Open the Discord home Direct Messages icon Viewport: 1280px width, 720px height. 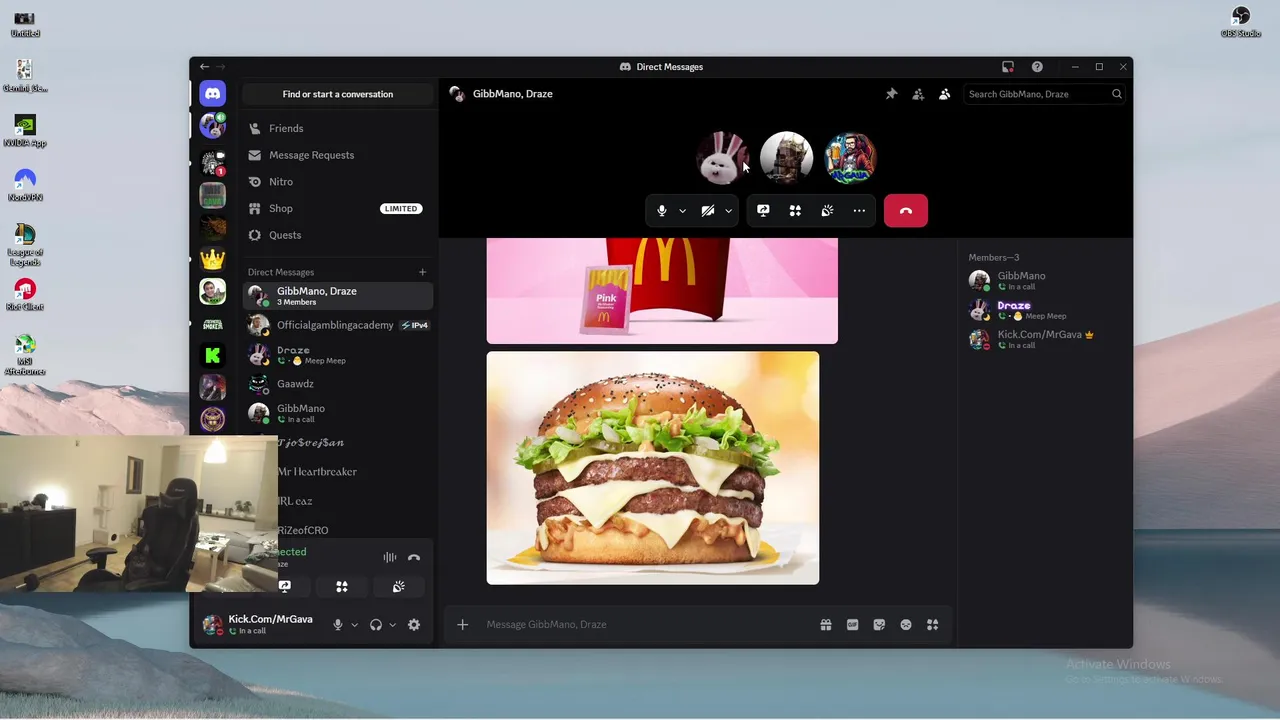point(212,93)
